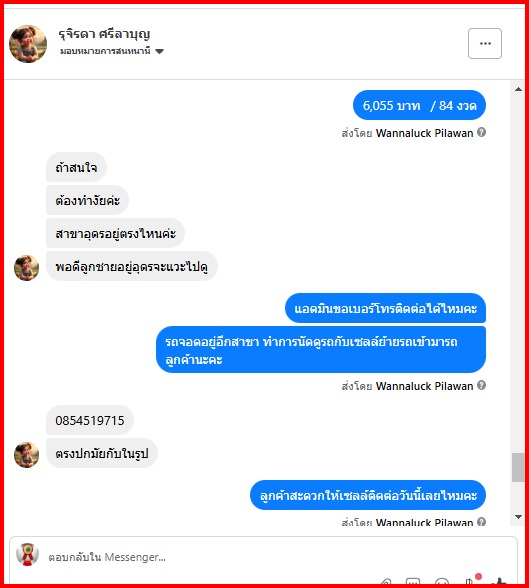Open the profile picture in the chat header

[x=28, y=44]
